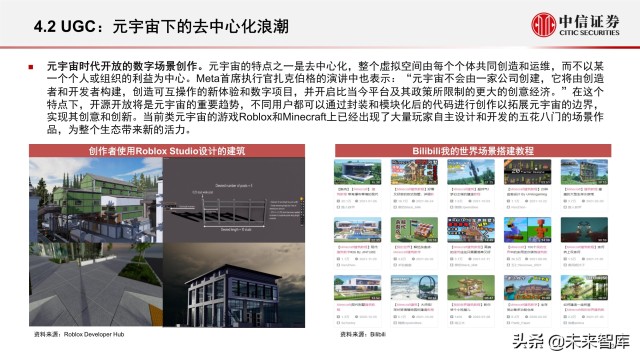This screenshot has height=360, width=640.
Task: Open the paved plaza with planters image
Action: (x=96, y=284)
